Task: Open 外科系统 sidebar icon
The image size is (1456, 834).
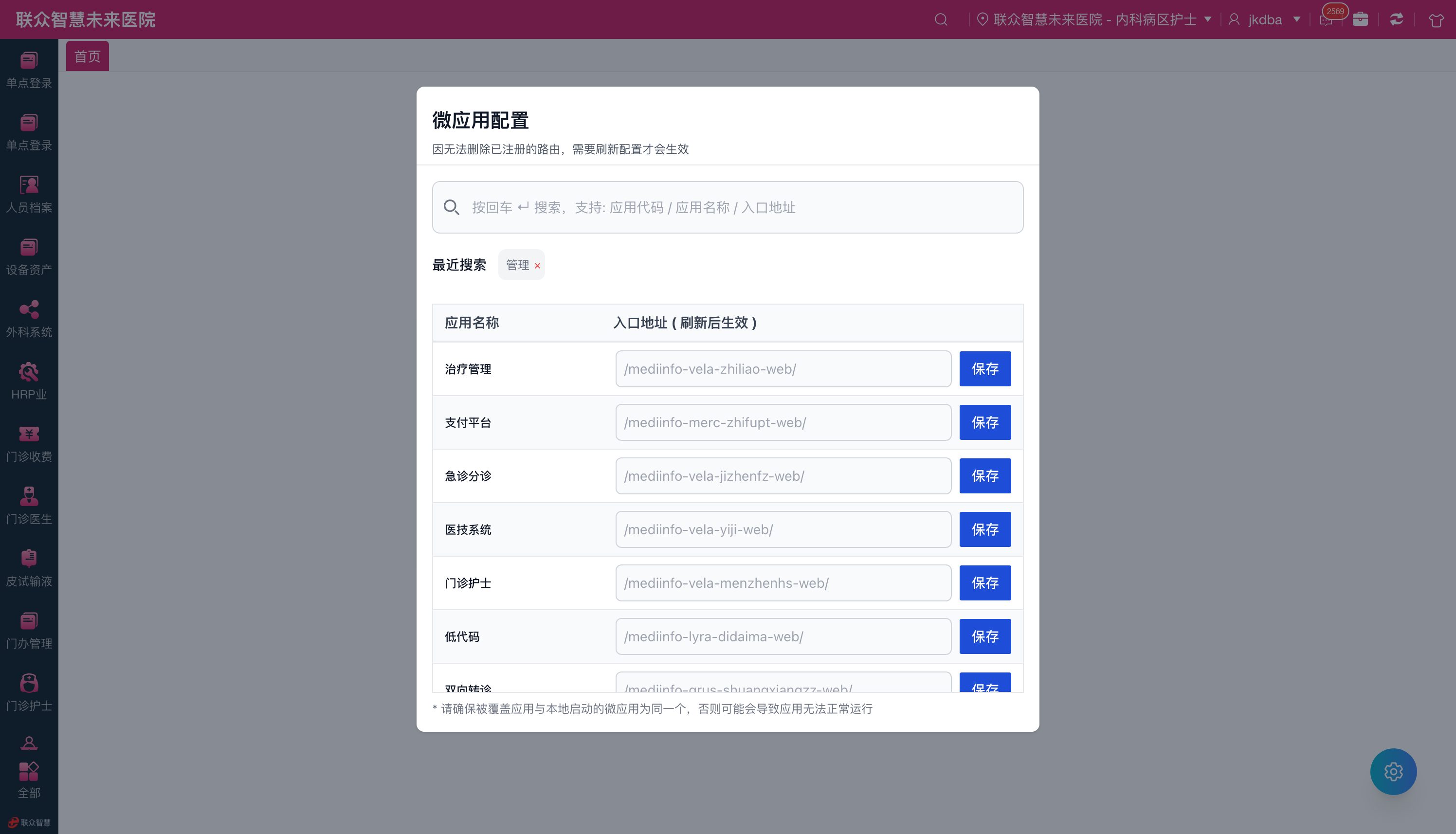Action: pyautogui.click(x=29, y=319)
